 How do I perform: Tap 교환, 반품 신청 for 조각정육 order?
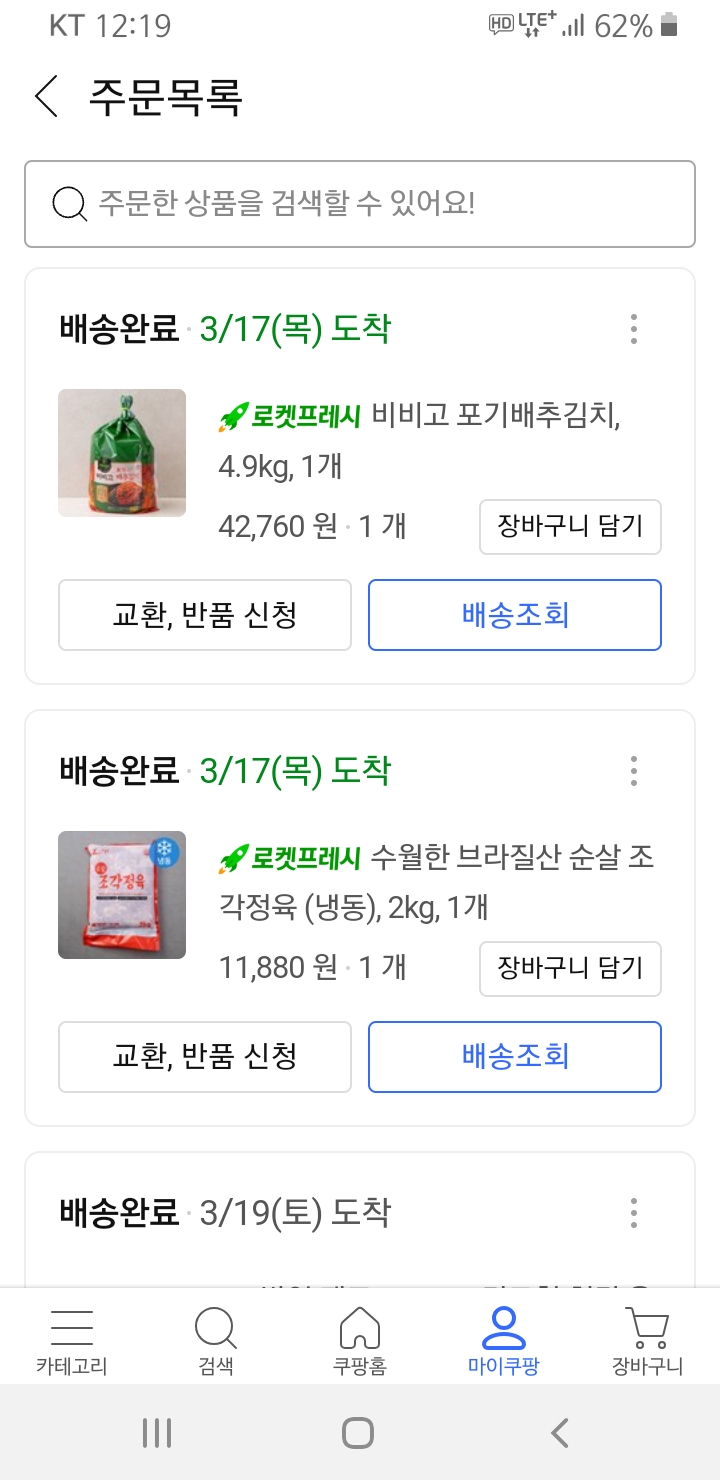[x=205, y=1057]
